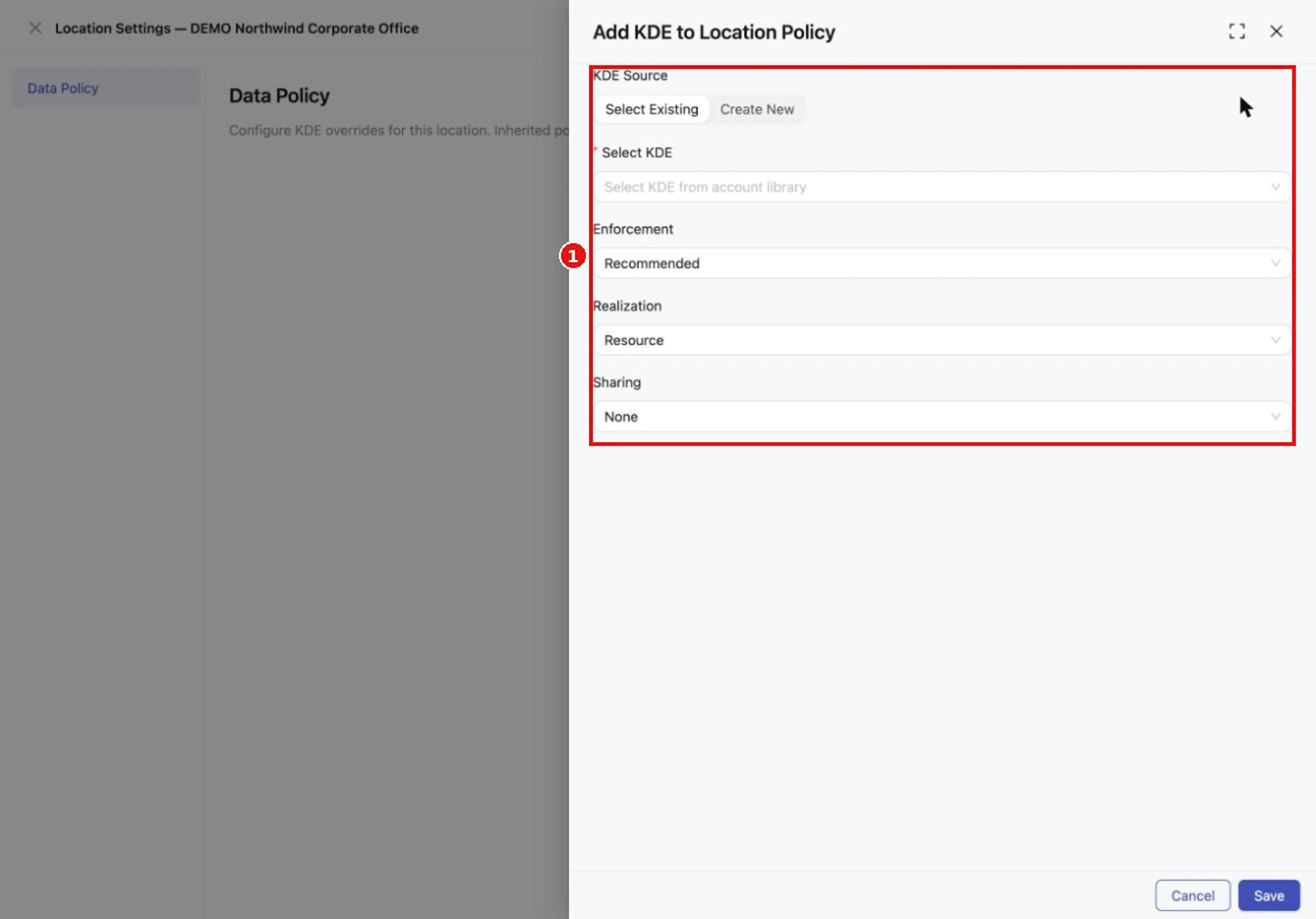Click the Realization field label
Viewport: 1316px width, 919px height.
[627, 306]
